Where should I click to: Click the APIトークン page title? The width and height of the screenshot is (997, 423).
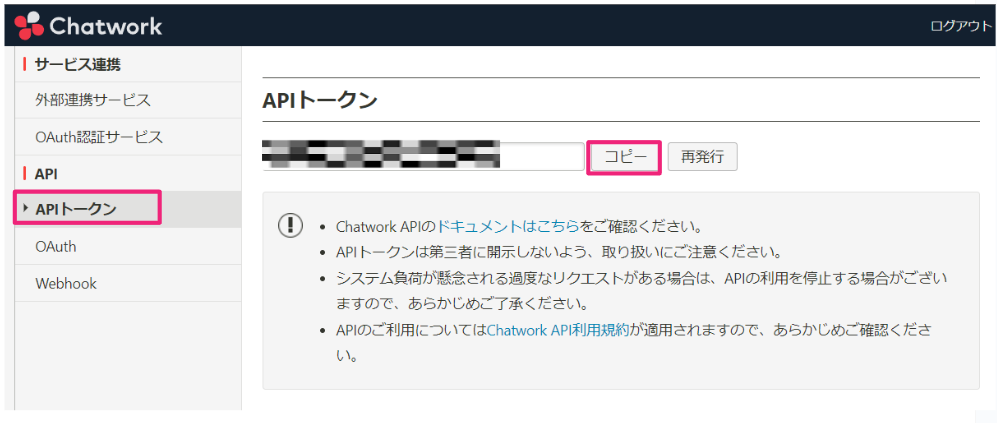point(320,100)
